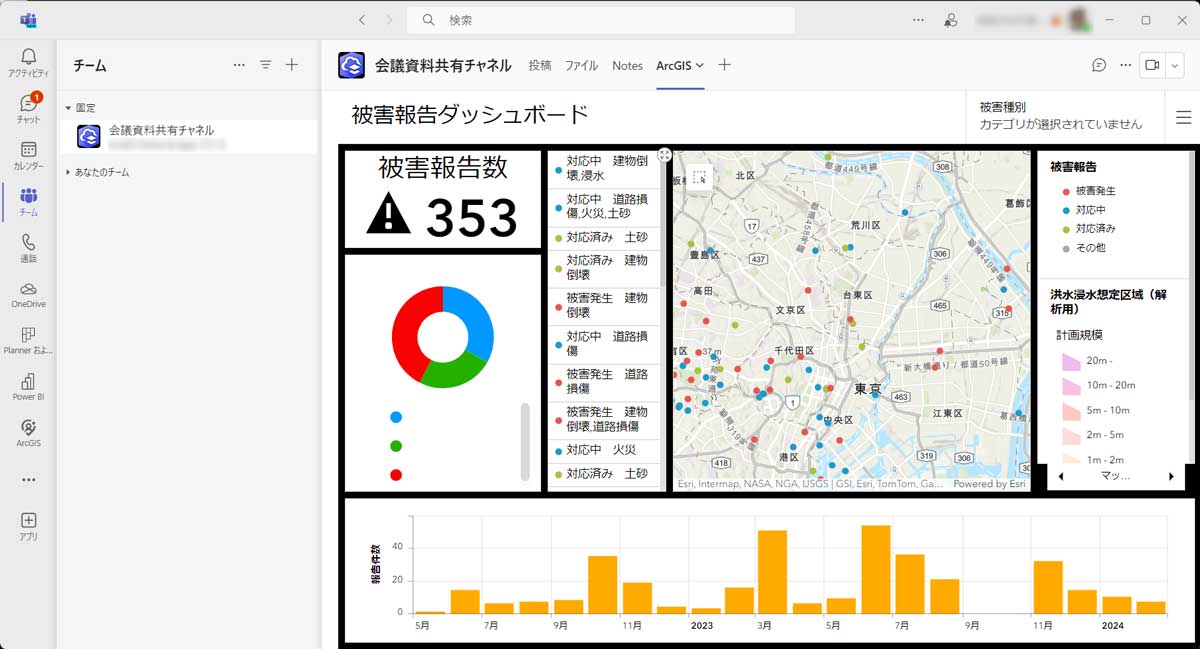
Task: Add a new channel tab with the plus button
Action: click(x=723, y=64)
